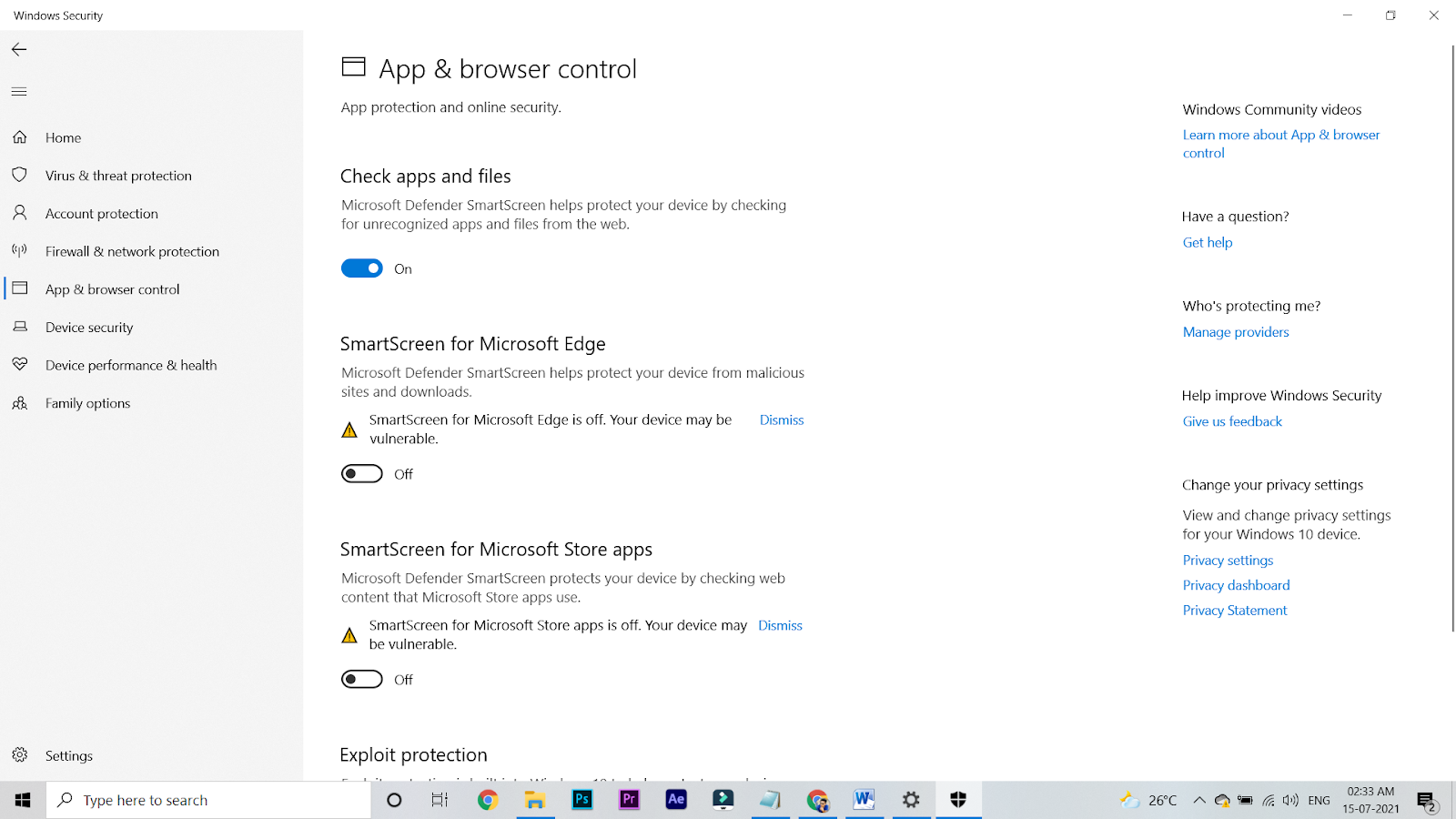
Task: Open the Settings gear app in taskbar
Action: pyautogui.click(x=911, y=800)
